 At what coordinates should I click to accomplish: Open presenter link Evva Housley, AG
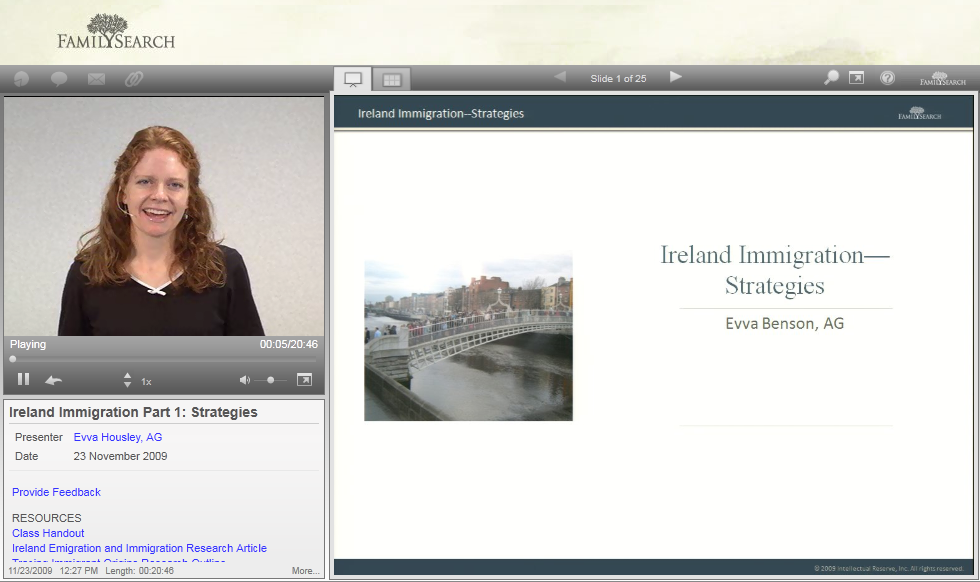click(x=117, y=437)
